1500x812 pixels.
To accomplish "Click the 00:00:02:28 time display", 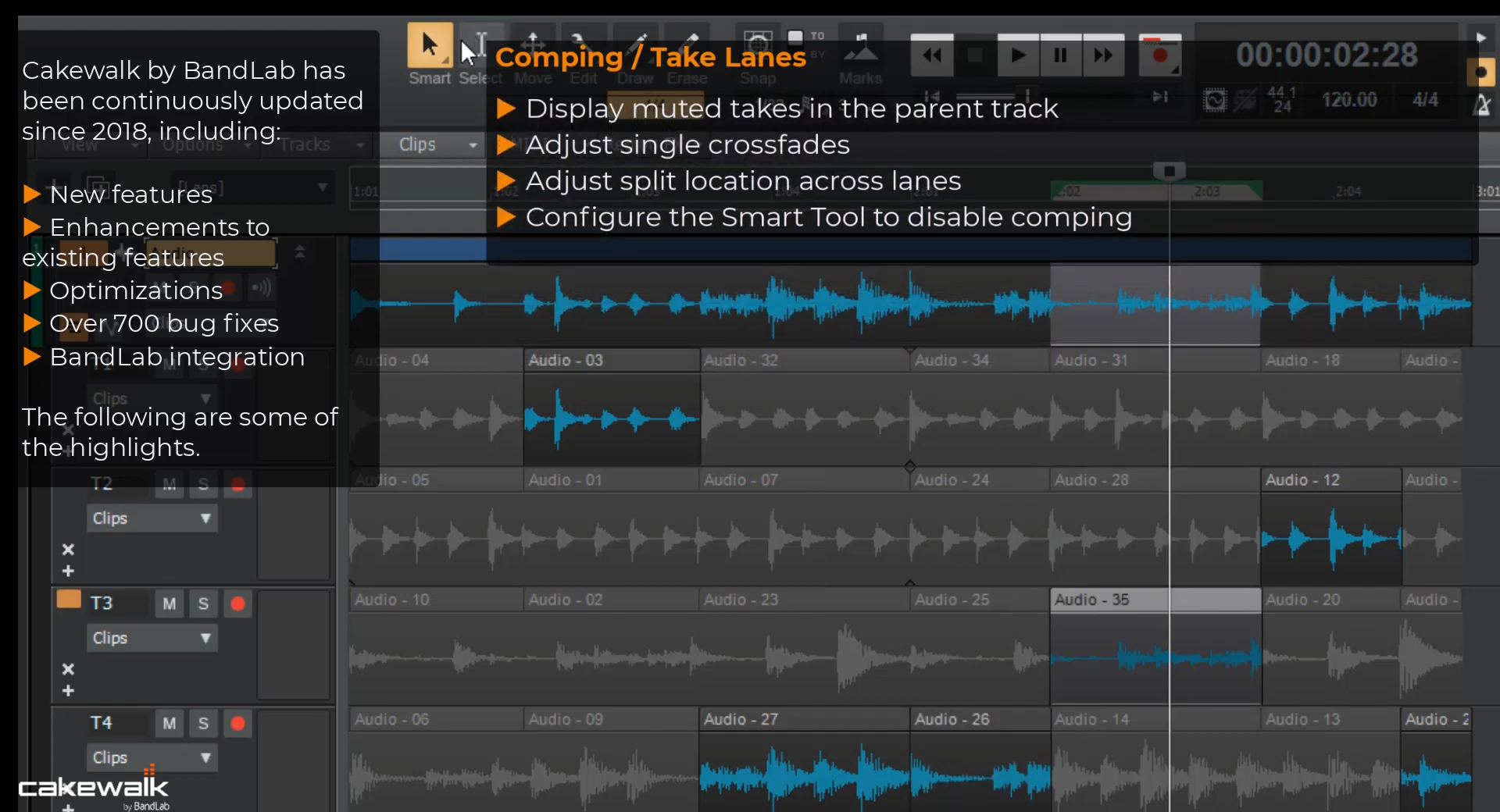I will pyautogui.click(x=1327, y=55).
